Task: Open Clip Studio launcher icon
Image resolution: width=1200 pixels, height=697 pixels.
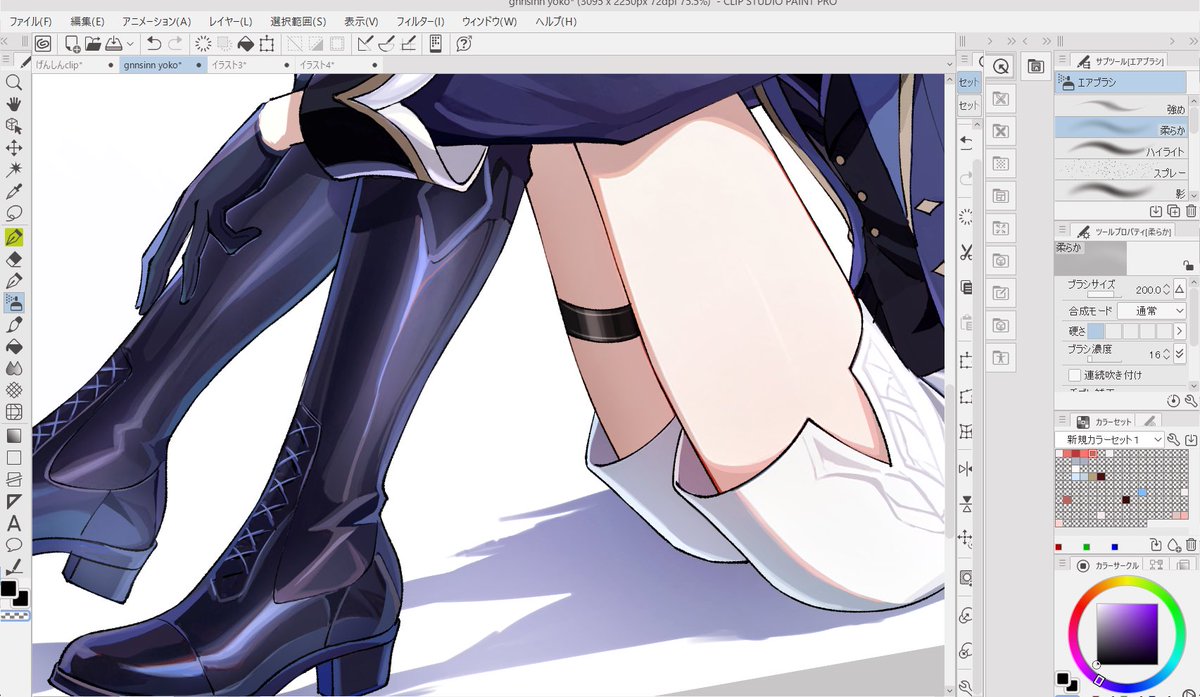Action: [43, 43]
